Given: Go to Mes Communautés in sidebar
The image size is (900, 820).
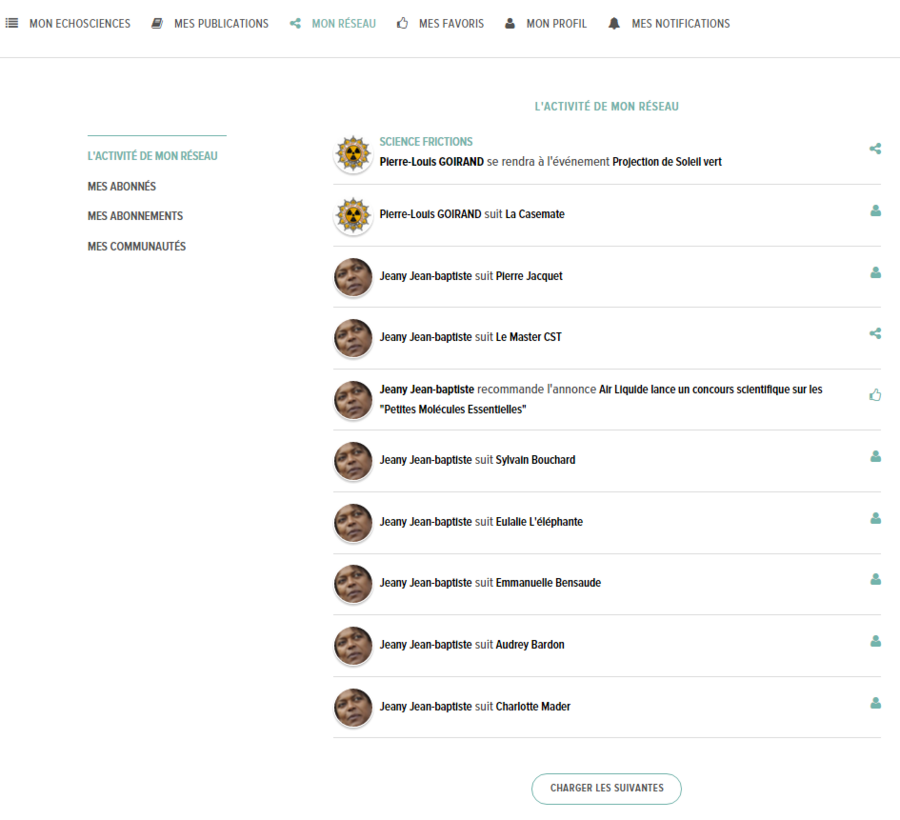Looking at the screenshot, I should [136, 246].
